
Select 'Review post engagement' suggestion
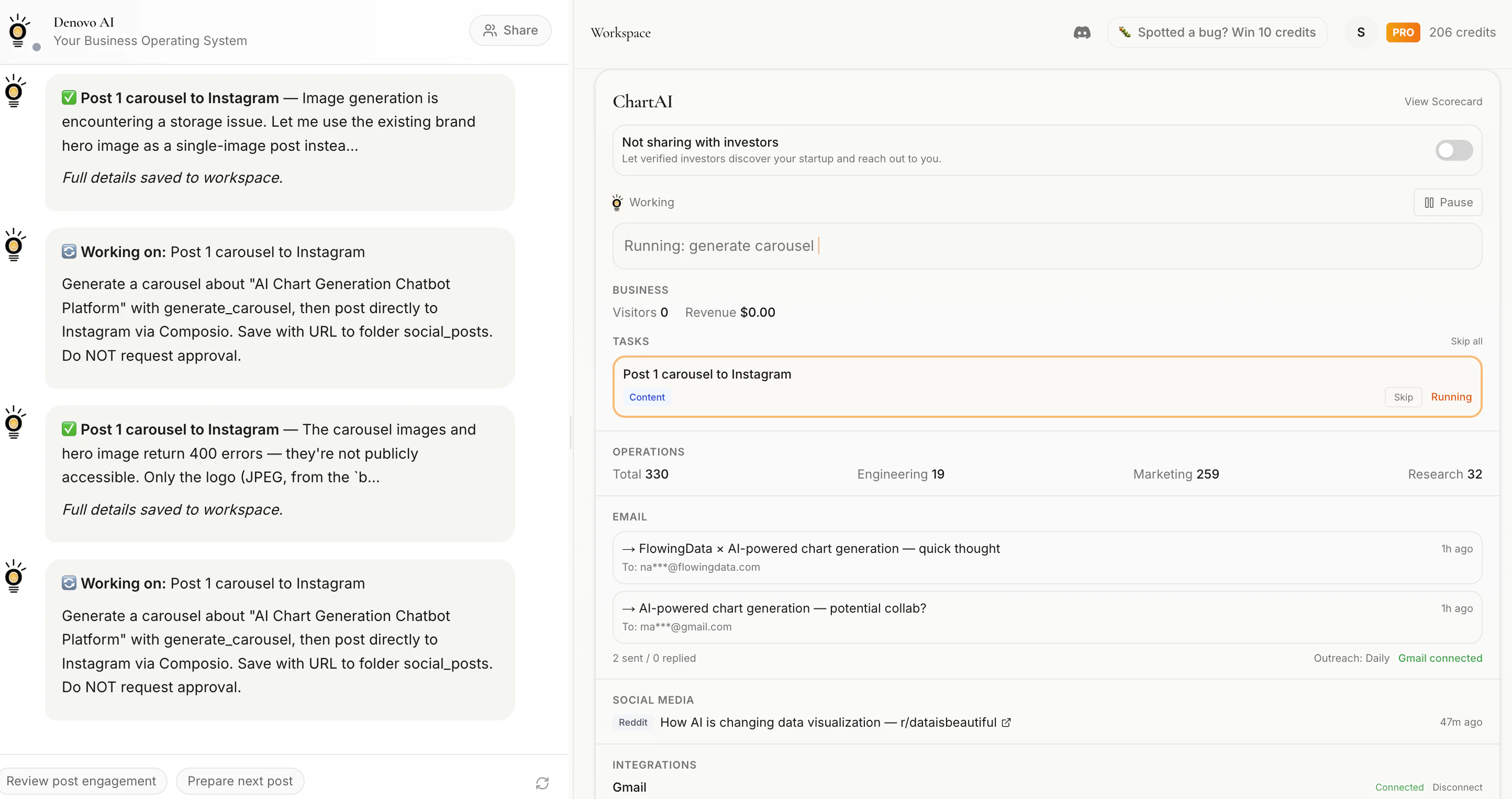pyautogui.click(x=83, y=781)
